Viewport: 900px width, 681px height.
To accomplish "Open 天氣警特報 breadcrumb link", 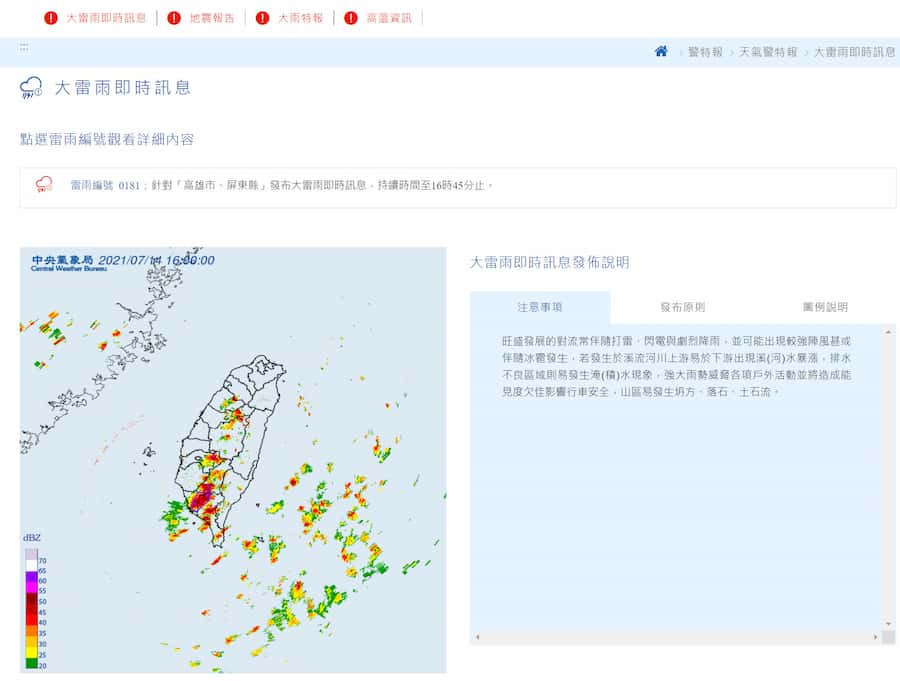I will 768,52.
